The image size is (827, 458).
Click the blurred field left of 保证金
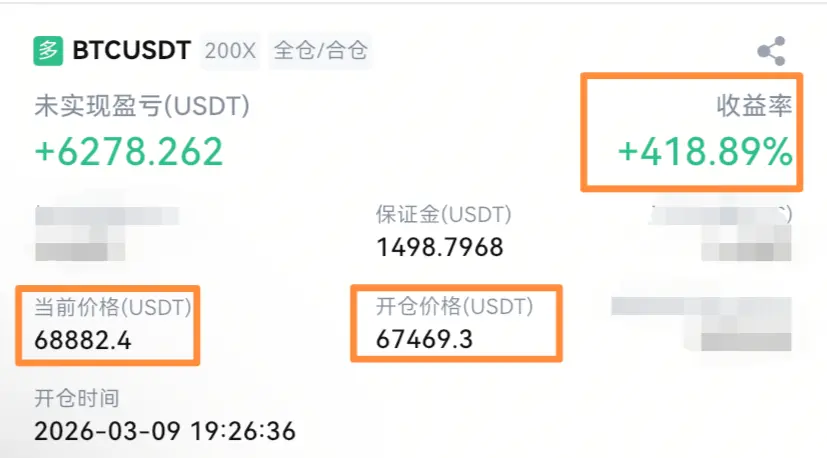coord(107,233)
